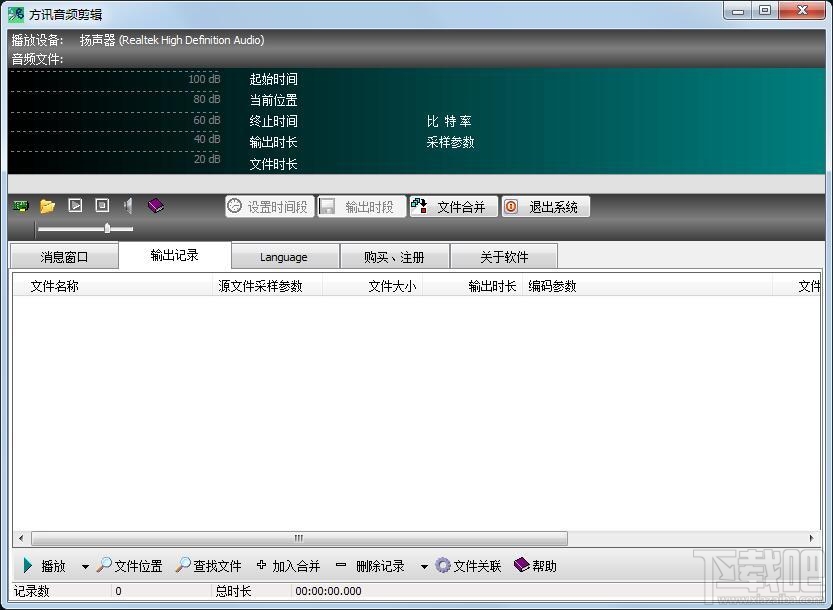Click the stop icon in toolbar
Image resolution: width=833 pixels, height=610 pixels.
(x=102, y=205)
